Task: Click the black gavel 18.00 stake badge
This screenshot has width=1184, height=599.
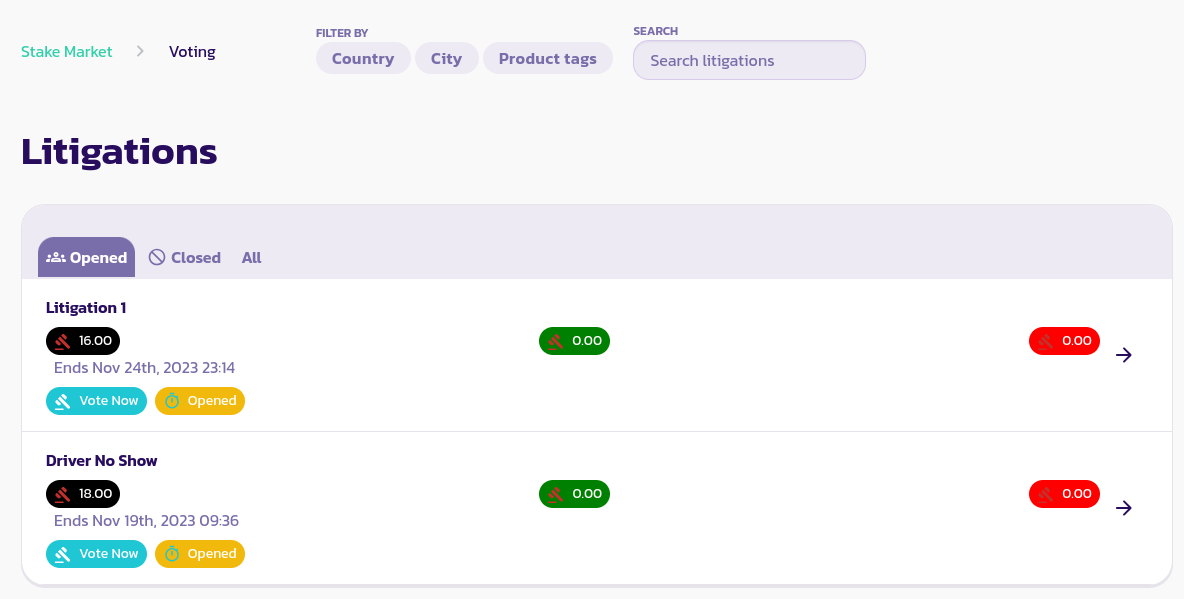Action: [83, 494]
